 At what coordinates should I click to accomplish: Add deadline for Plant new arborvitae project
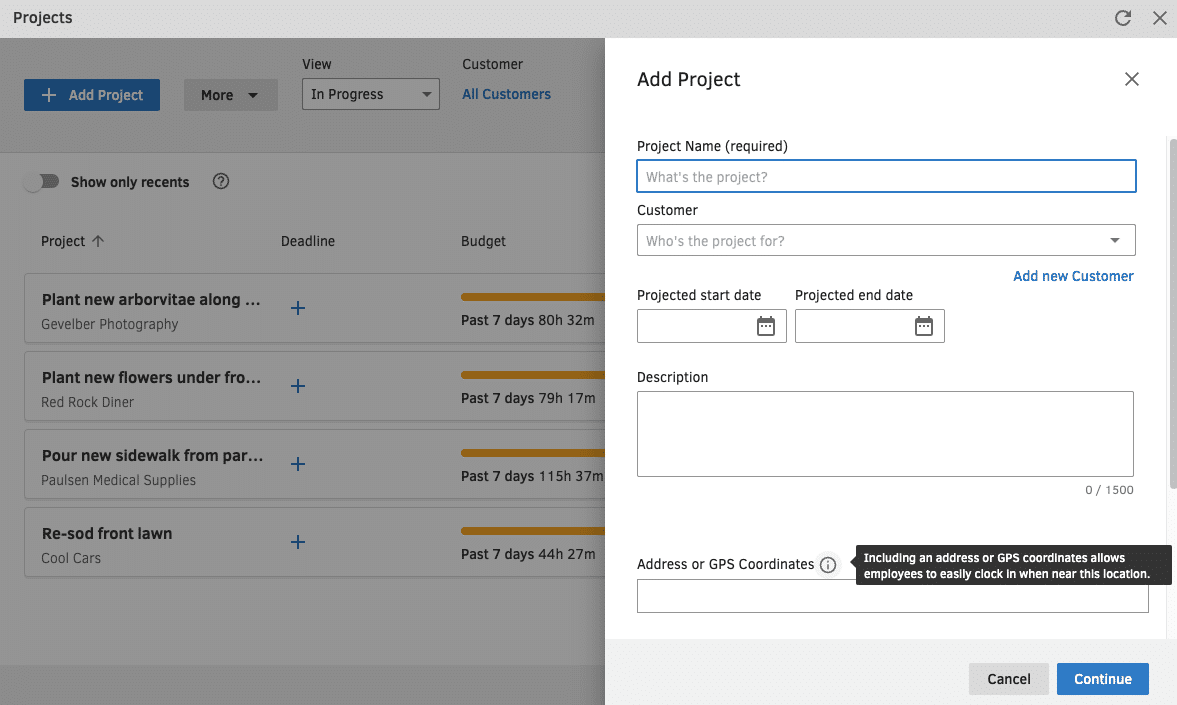tap(298, 308)
